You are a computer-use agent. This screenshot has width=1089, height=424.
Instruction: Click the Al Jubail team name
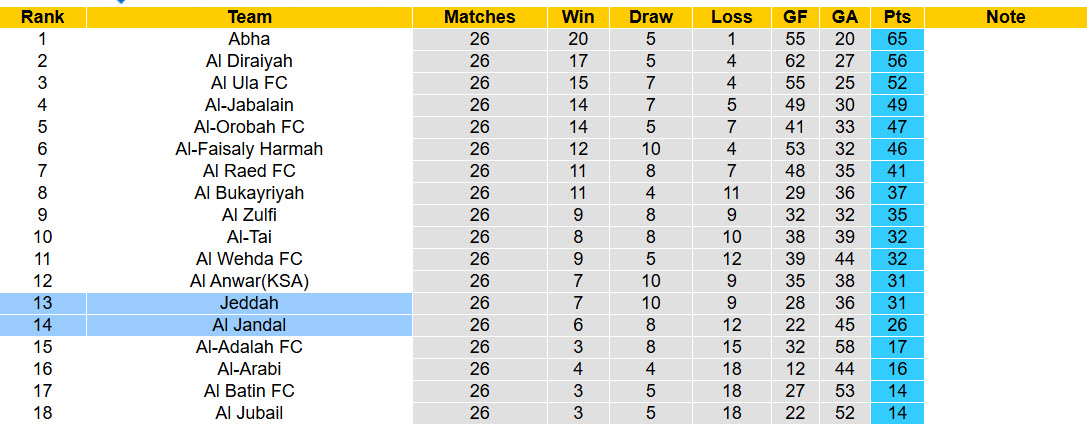[249, 413]
